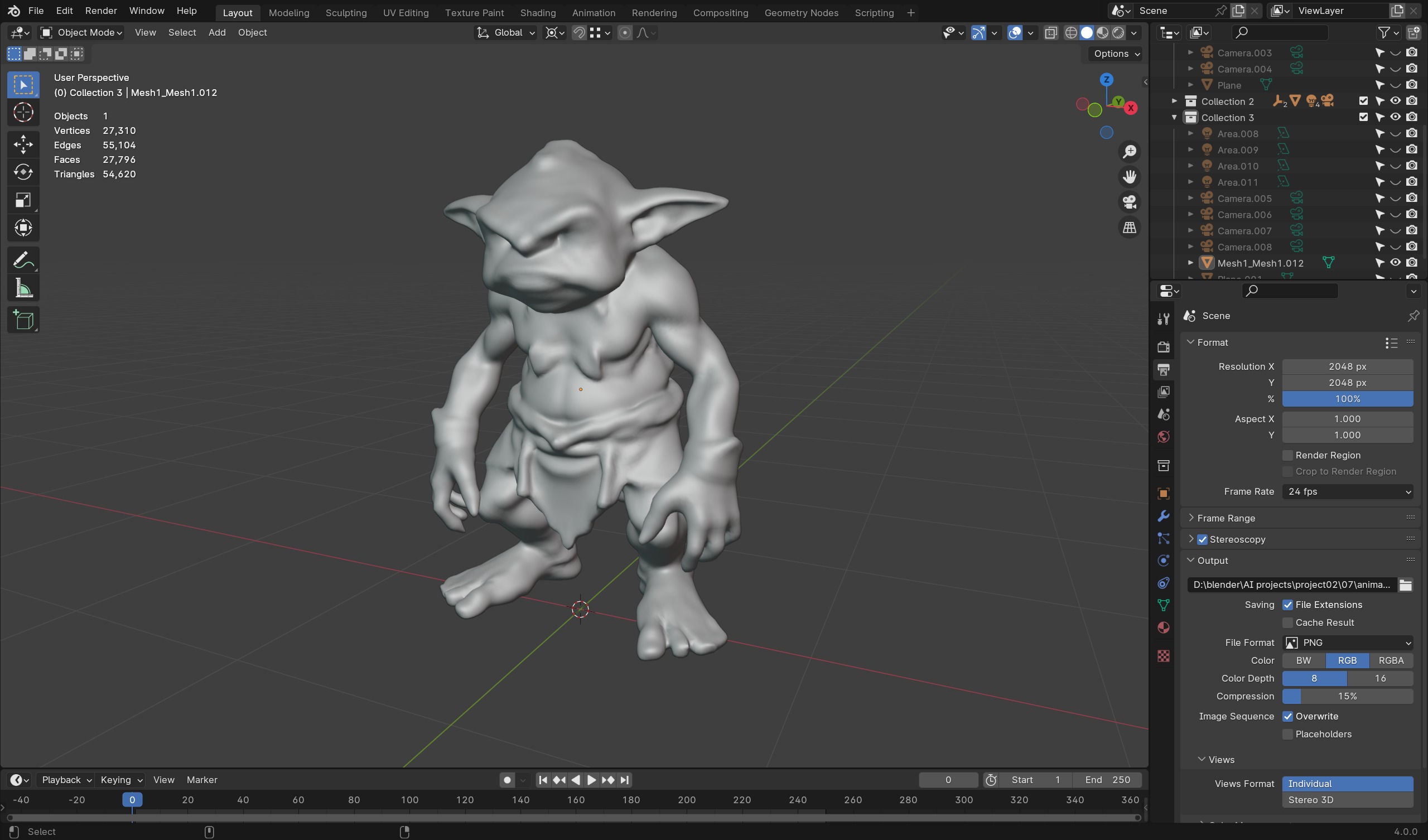Open the Physics properties tab
Screen dimensions: 1428x840
tap(1164, 561)
